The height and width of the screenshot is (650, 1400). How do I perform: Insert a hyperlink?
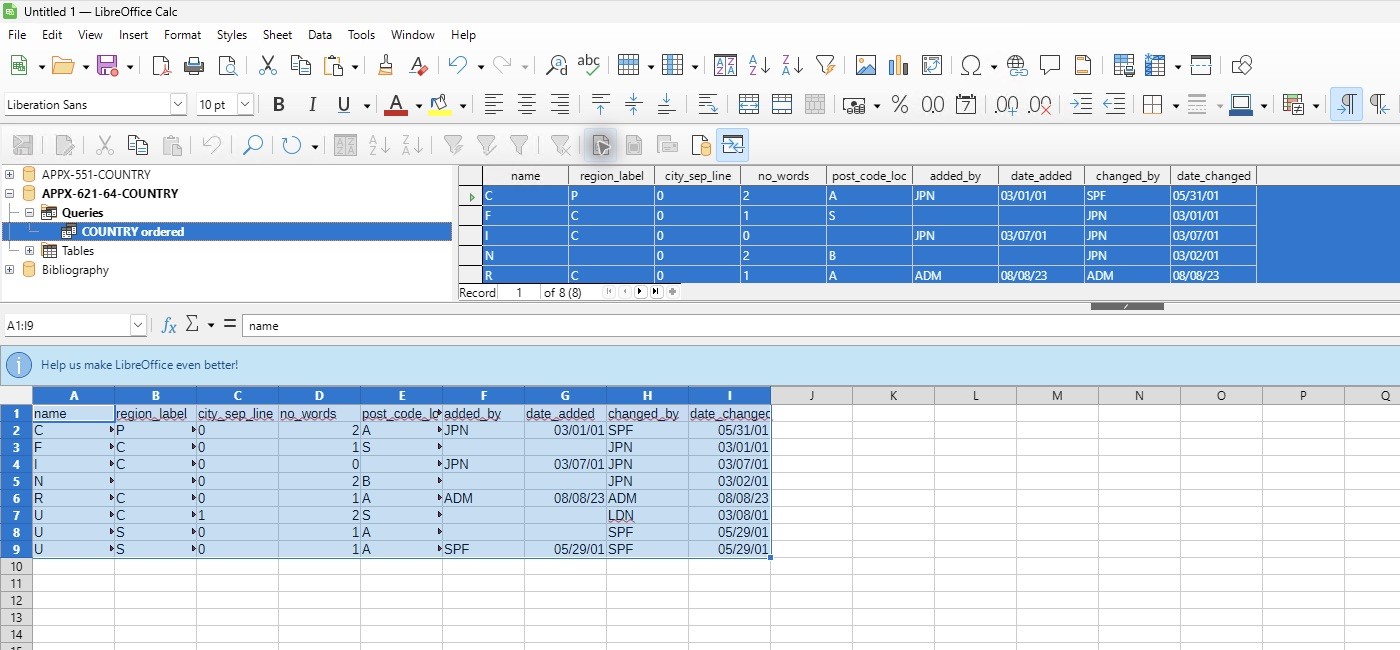tap(1017, 65)
